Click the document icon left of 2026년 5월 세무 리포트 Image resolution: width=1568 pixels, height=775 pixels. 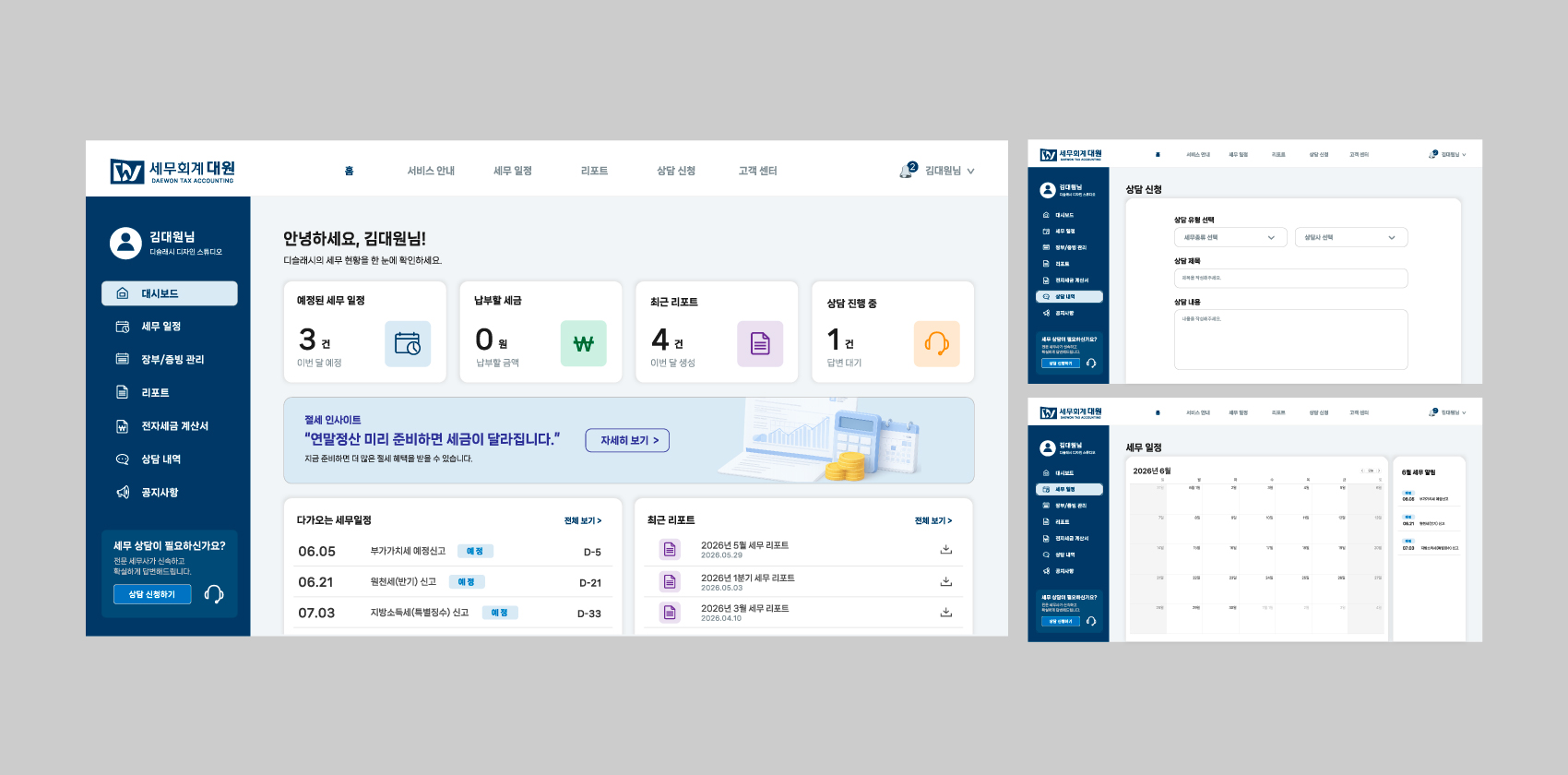point(670,550)
